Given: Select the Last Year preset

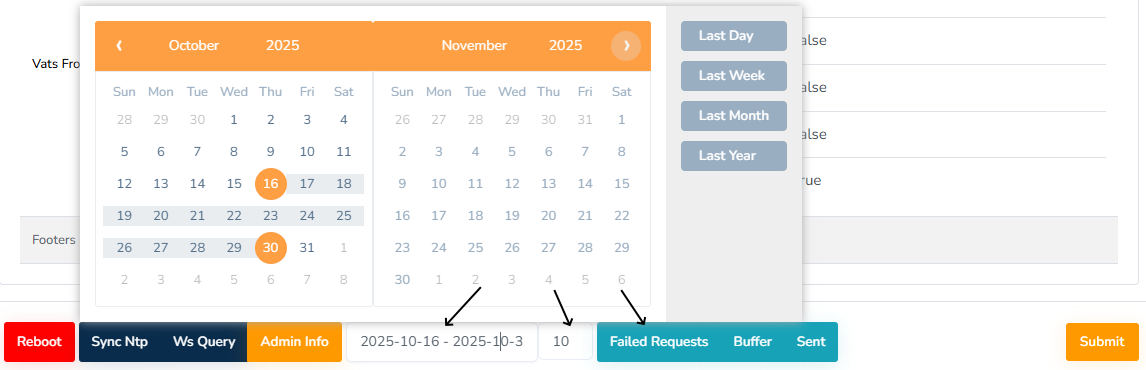Looking at the screenshot, I should click(x=734, y=156).
